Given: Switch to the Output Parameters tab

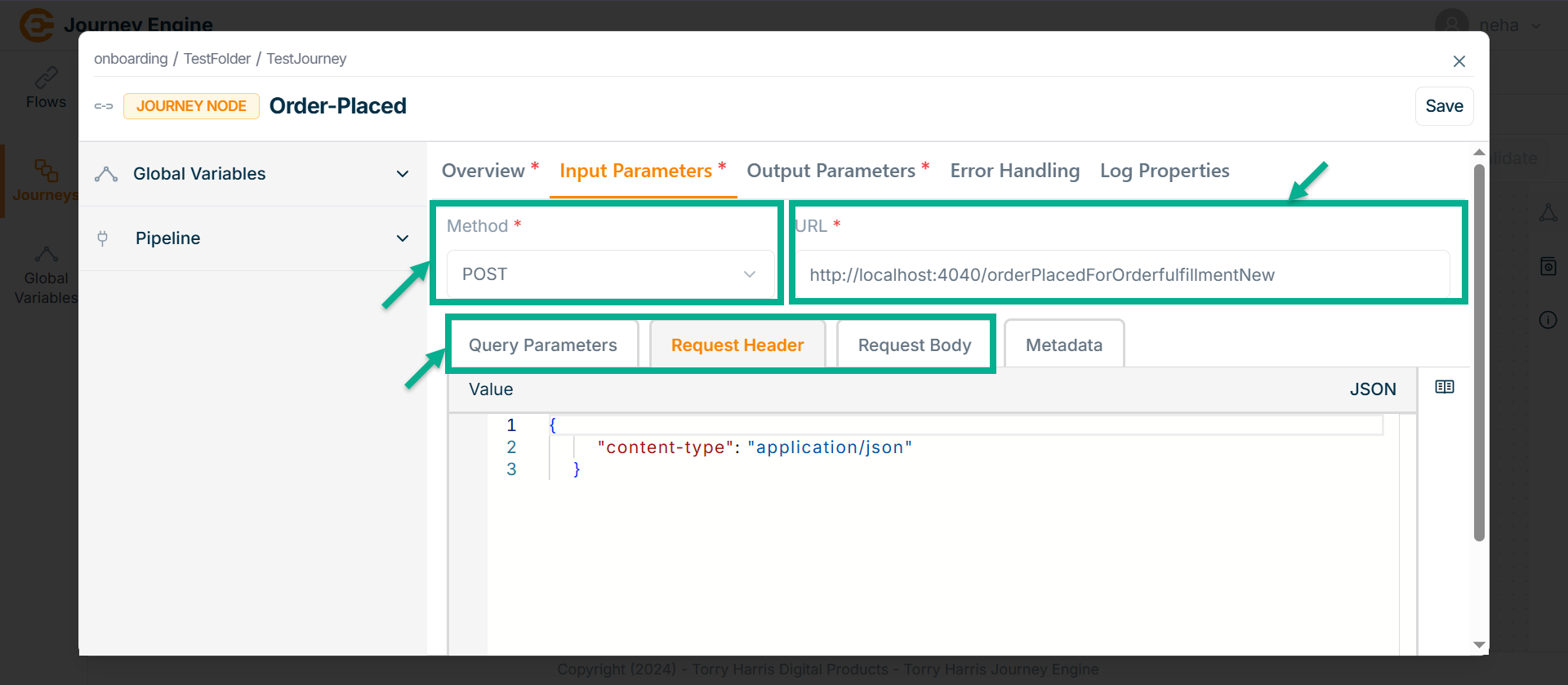Looking at the screenshot, I should 831,171.
